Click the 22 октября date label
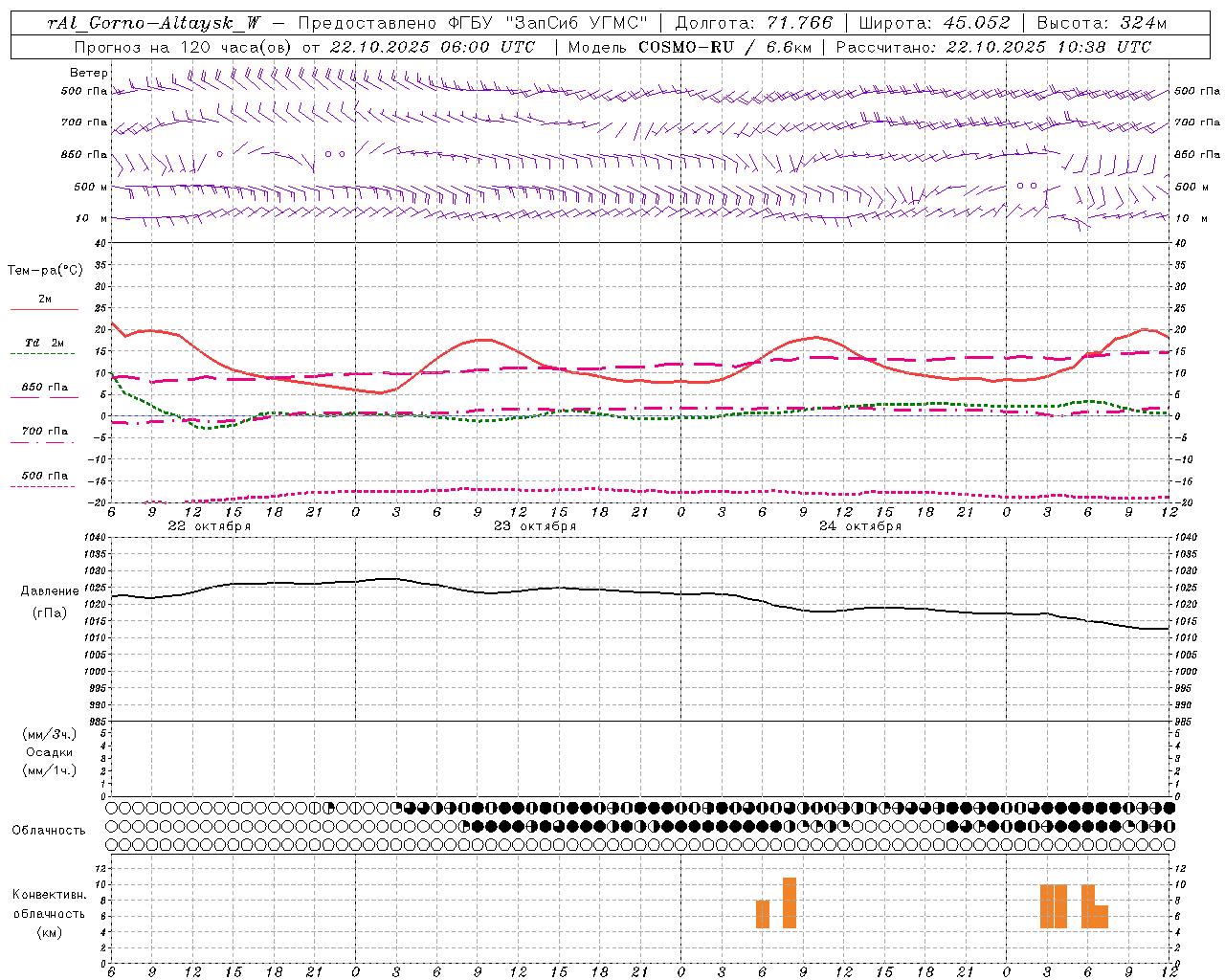Viewport: 1225px width, 980px height. tap(210, 526)
